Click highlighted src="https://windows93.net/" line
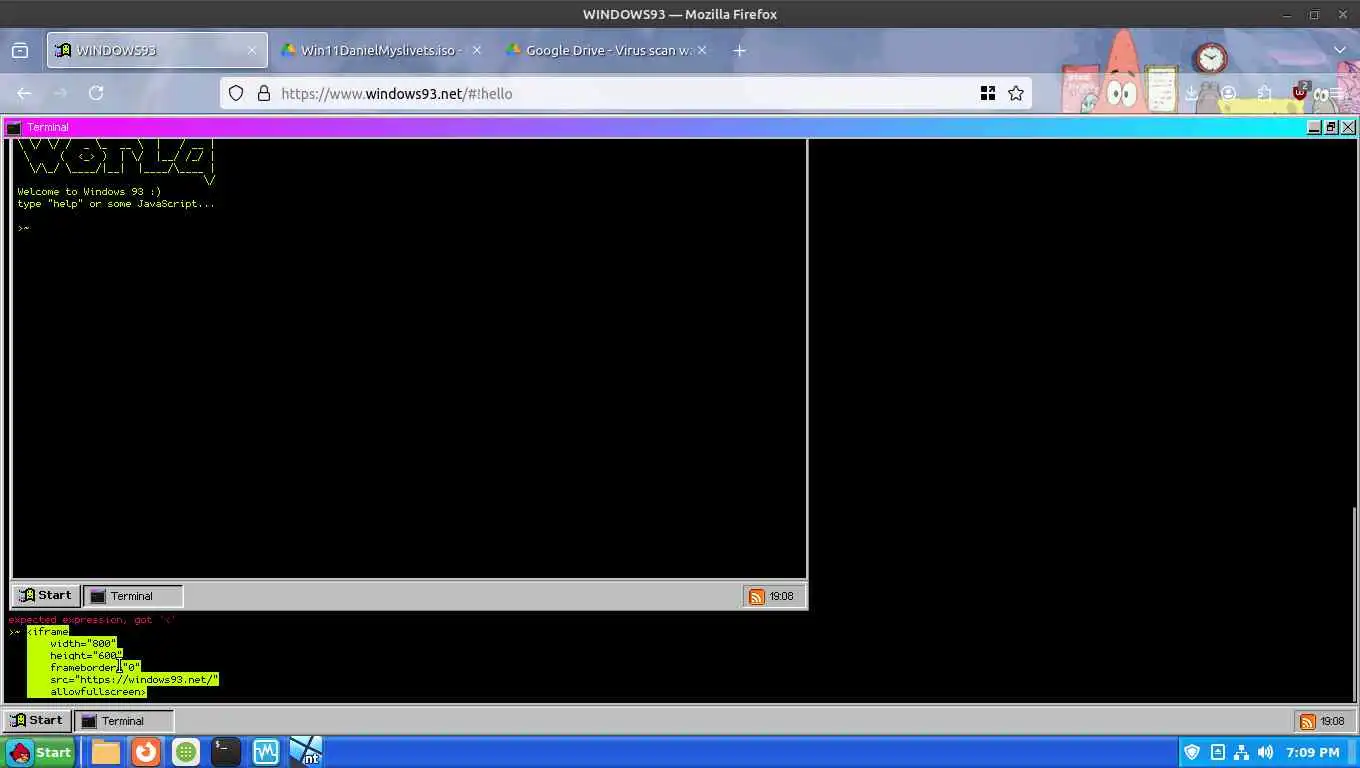 134,679
